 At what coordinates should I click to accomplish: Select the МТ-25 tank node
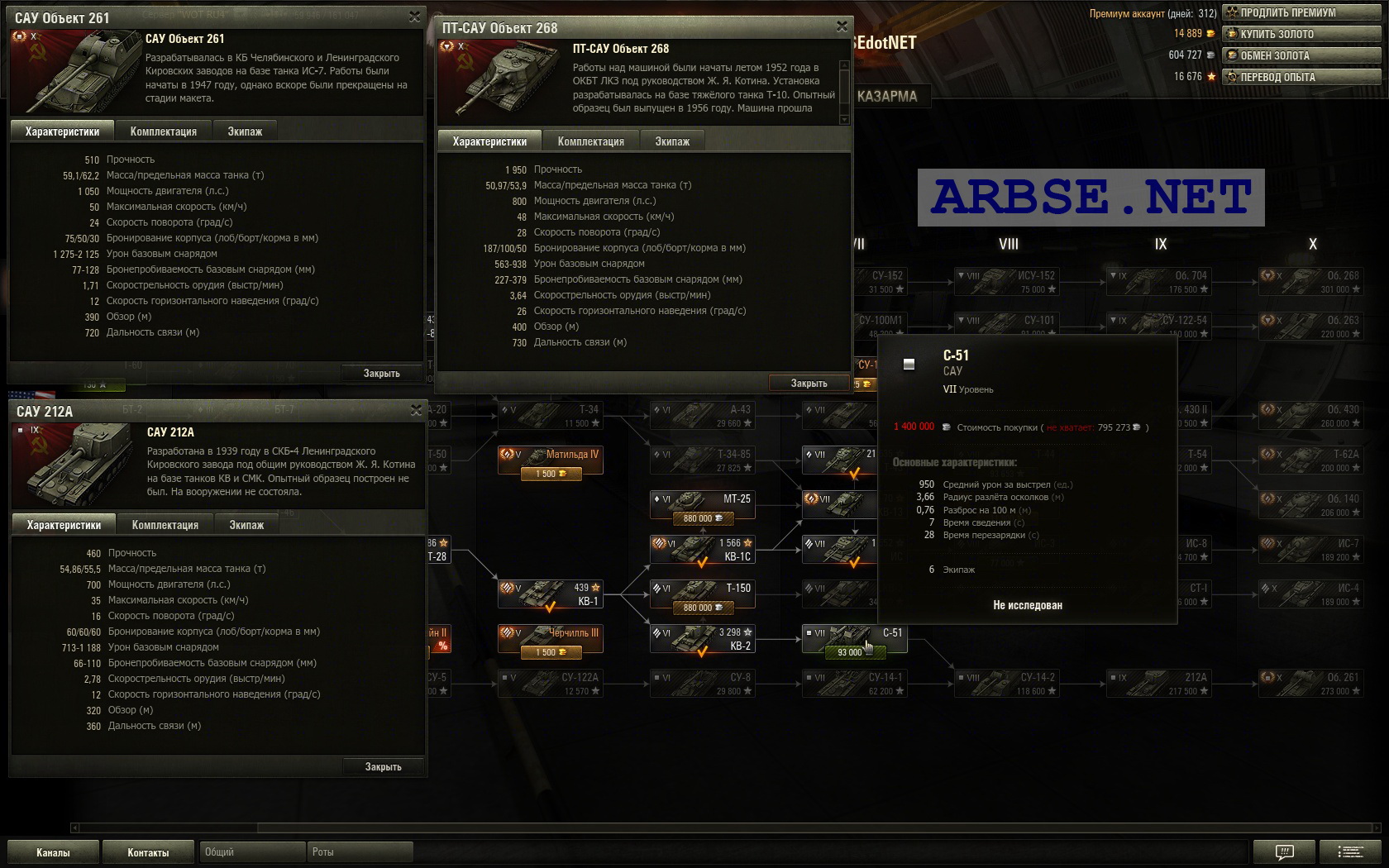coord(703,505)
